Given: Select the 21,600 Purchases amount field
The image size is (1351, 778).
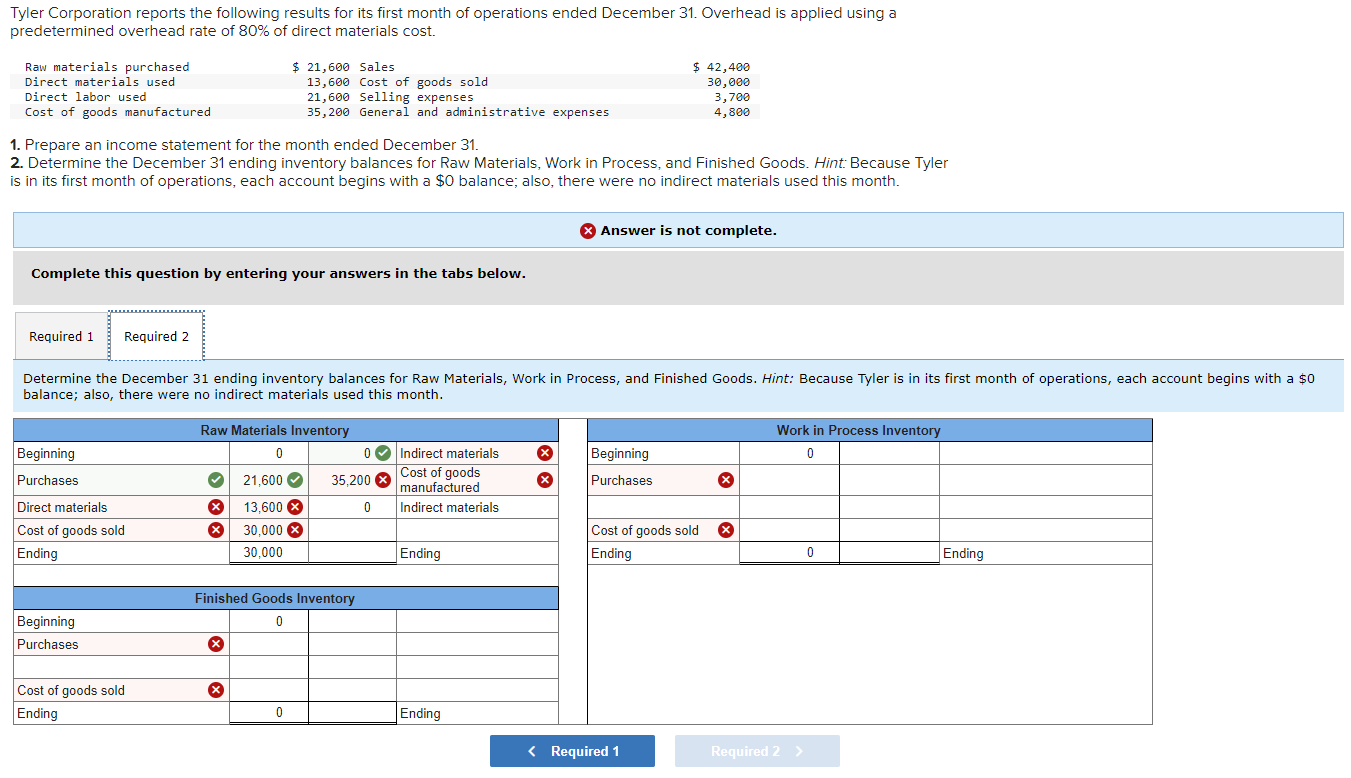Looking at the screenshot, I should 269,480.
